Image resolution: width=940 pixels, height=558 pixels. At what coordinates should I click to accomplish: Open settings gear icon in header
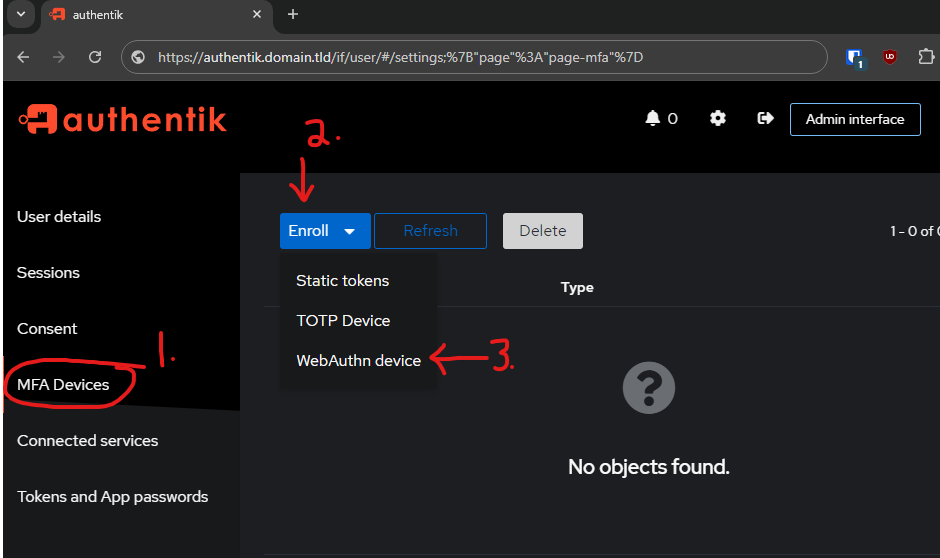(718, 118)
